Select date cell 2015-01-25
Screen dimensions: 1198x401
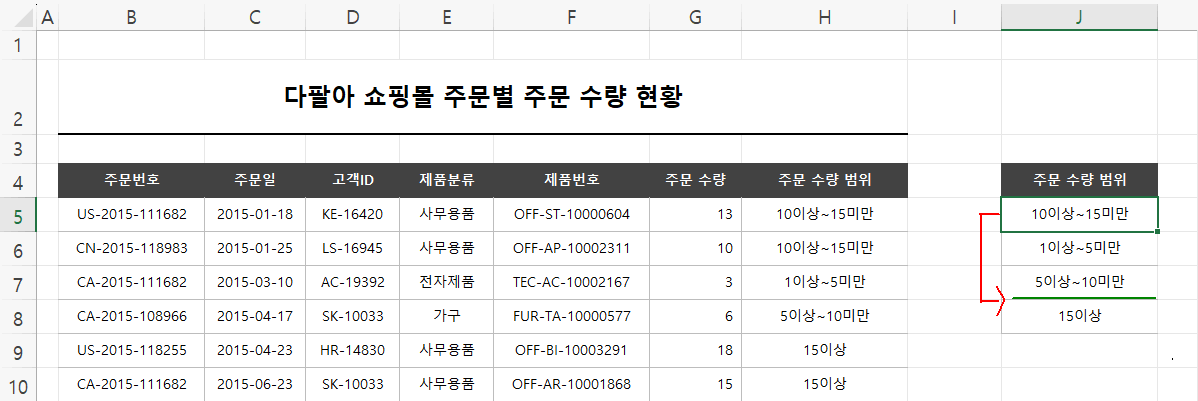point(254,248)
